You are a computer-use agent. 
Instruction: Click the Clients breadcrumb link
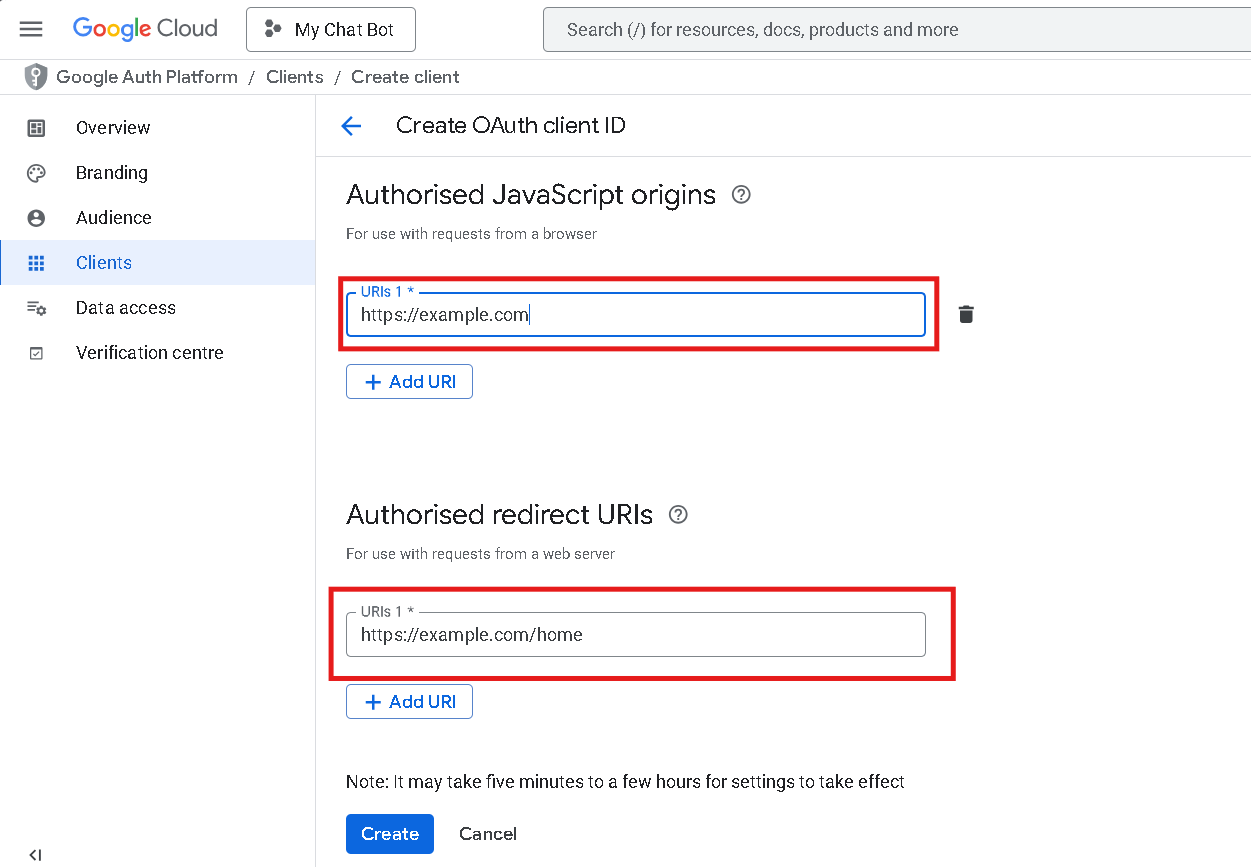point(295,77)
